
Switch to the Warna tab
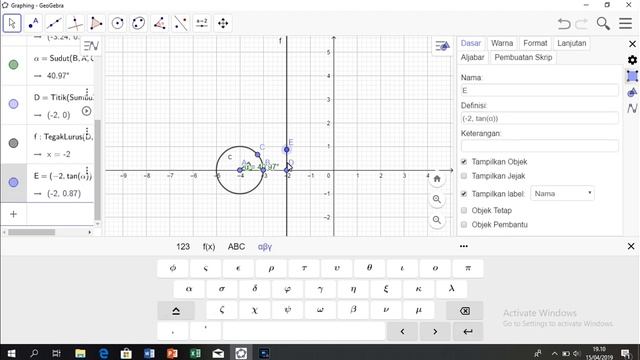pos(502,43)
